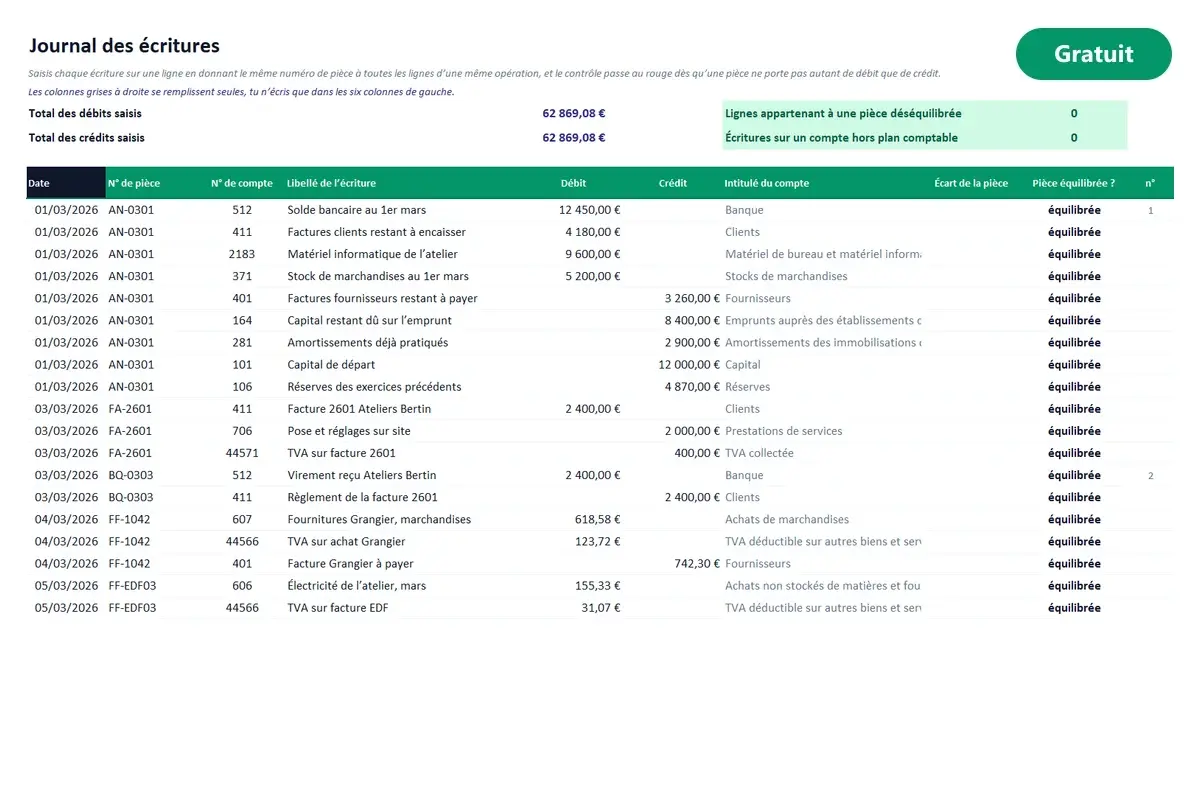Select account number 101 cell
The image size is (1200, 800).
tap(242, 364)
